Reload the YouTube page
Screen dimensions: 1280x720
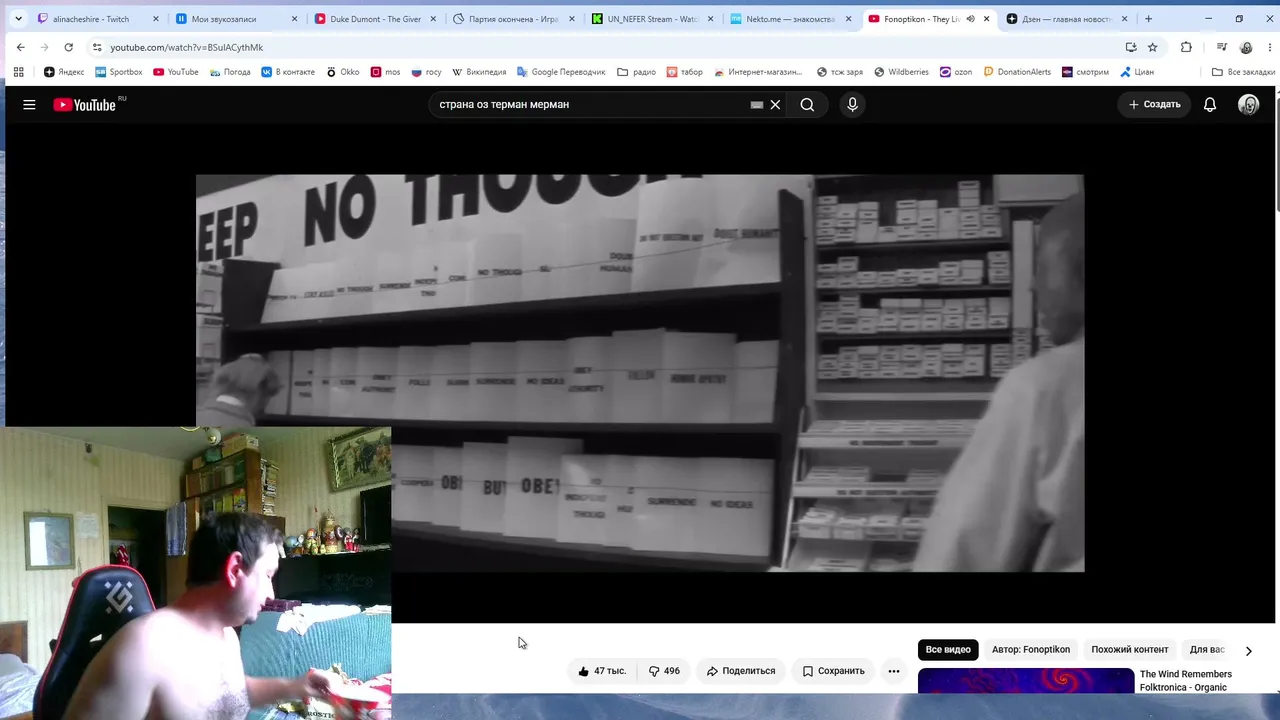pyautogui.click(x=68, y=47)
